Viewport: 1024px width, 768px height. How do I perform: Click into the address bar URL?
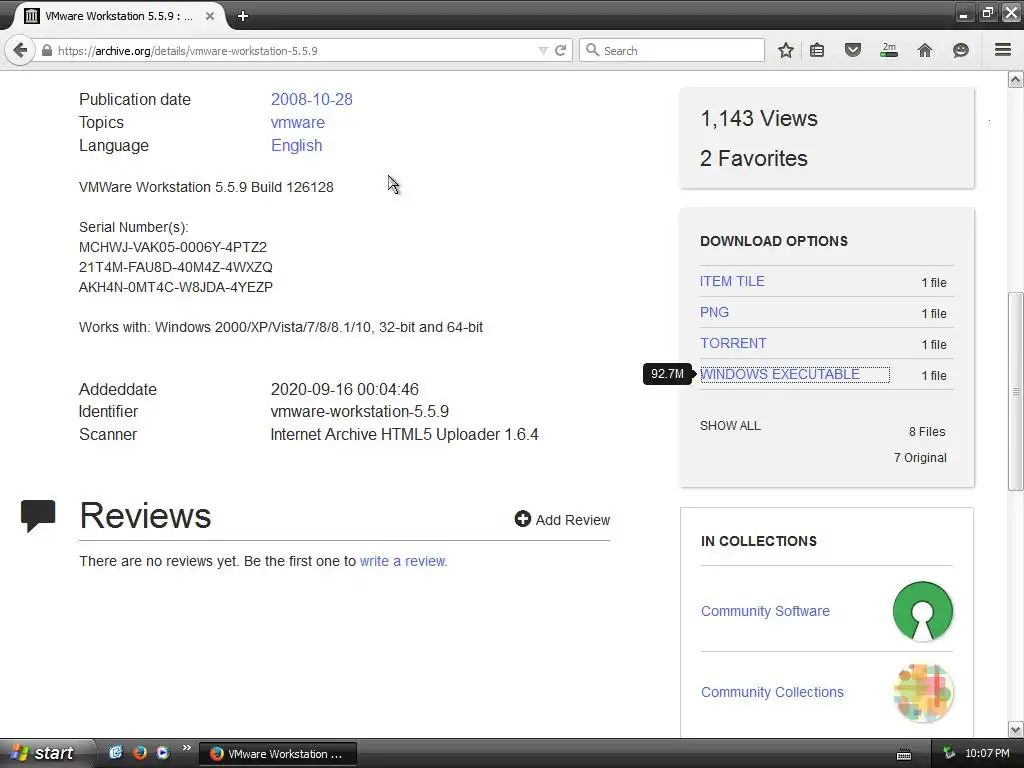(x=294, y=50)
